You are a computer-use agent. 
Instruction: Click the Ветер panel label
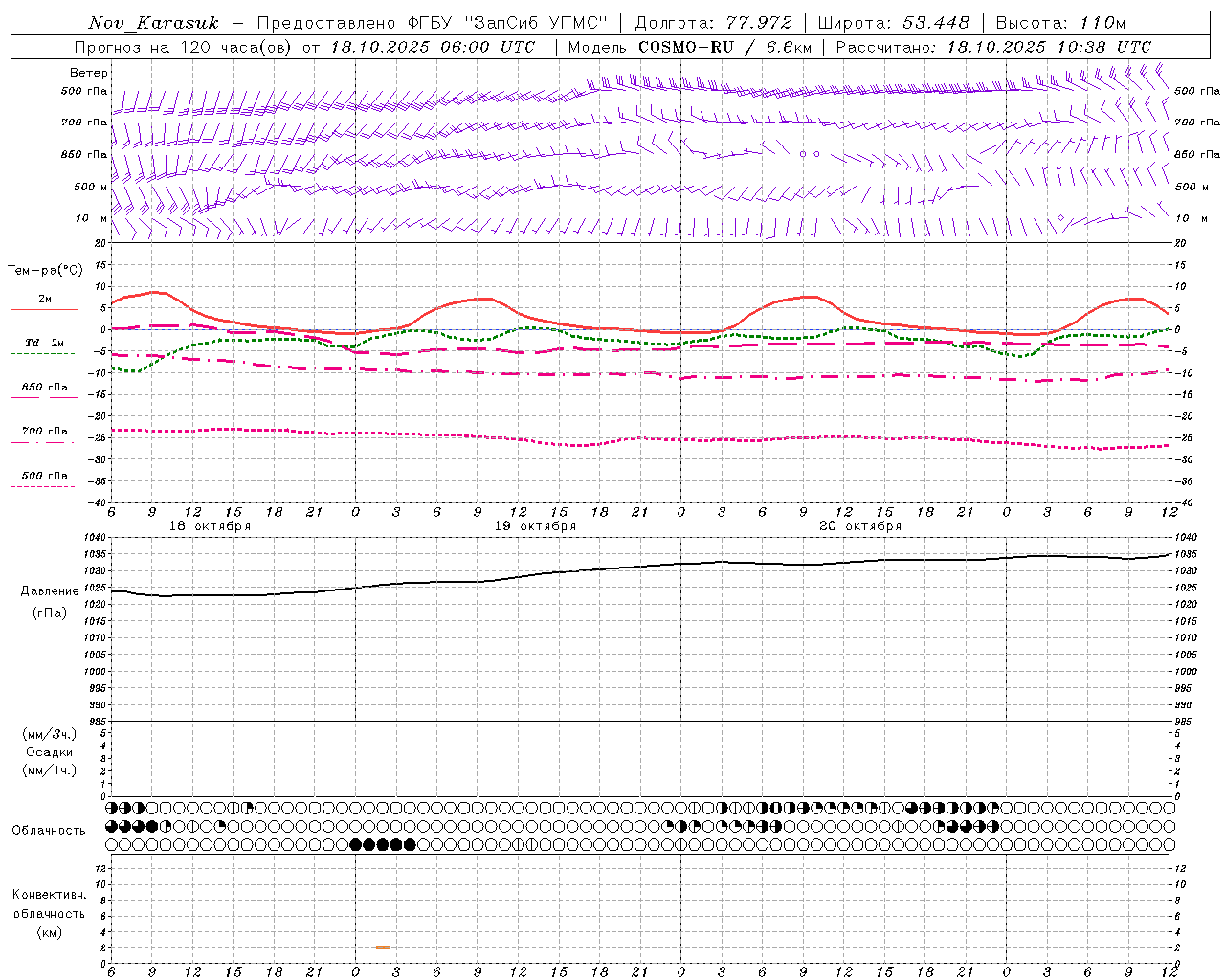89,73
